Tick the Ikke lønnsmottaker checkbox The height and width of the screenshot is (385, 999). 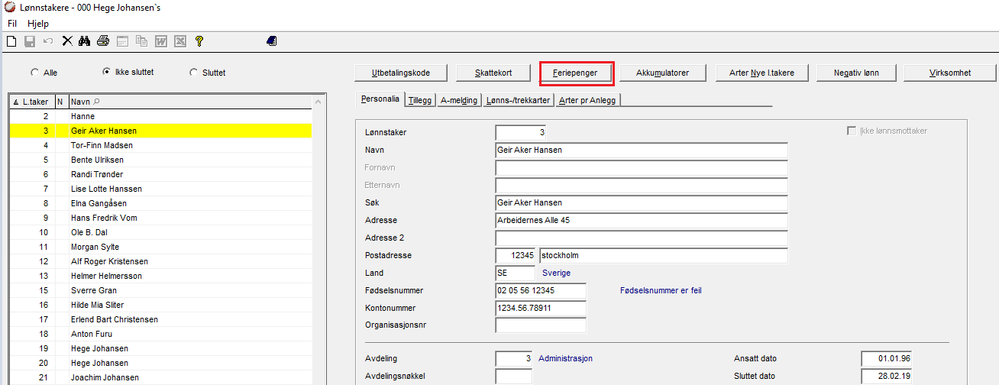click(851, 131)
